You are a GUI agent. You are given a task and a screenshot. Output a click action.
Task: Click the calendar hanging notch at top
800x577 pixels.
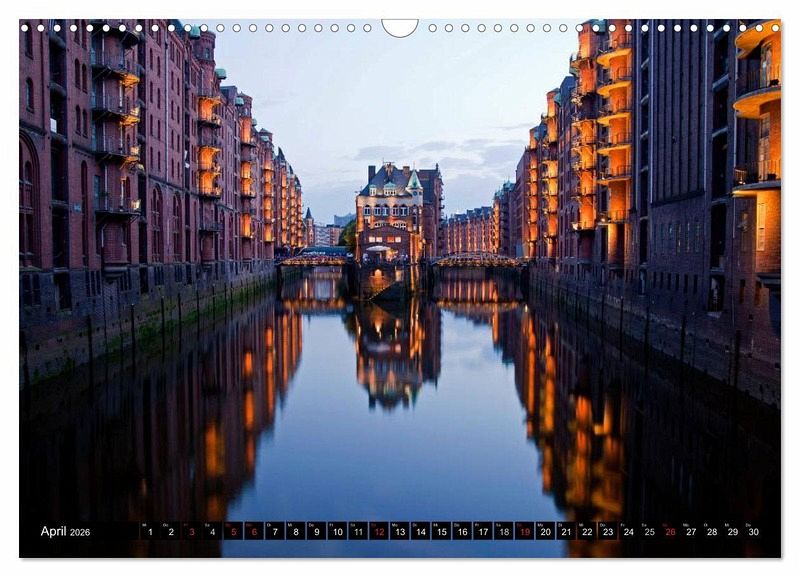coord(400,27)
